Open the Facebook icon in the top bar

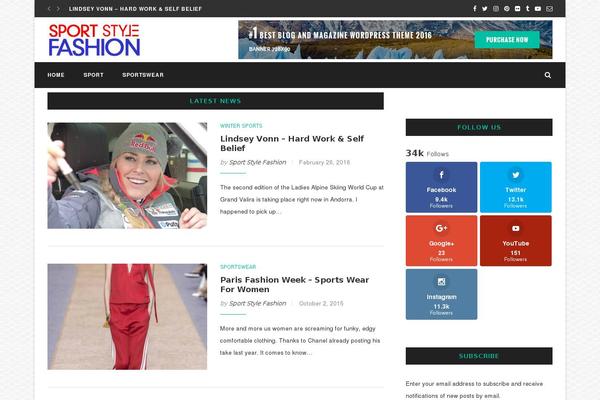click(x=474, y=8)
